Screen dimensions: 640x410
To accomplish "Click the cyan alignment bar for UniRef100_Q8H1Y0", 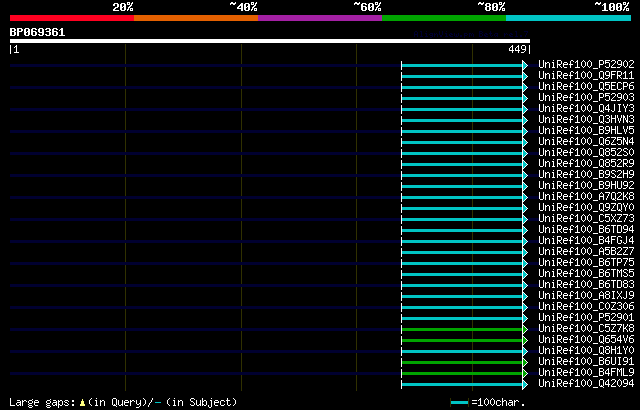I will coord(464,351).
